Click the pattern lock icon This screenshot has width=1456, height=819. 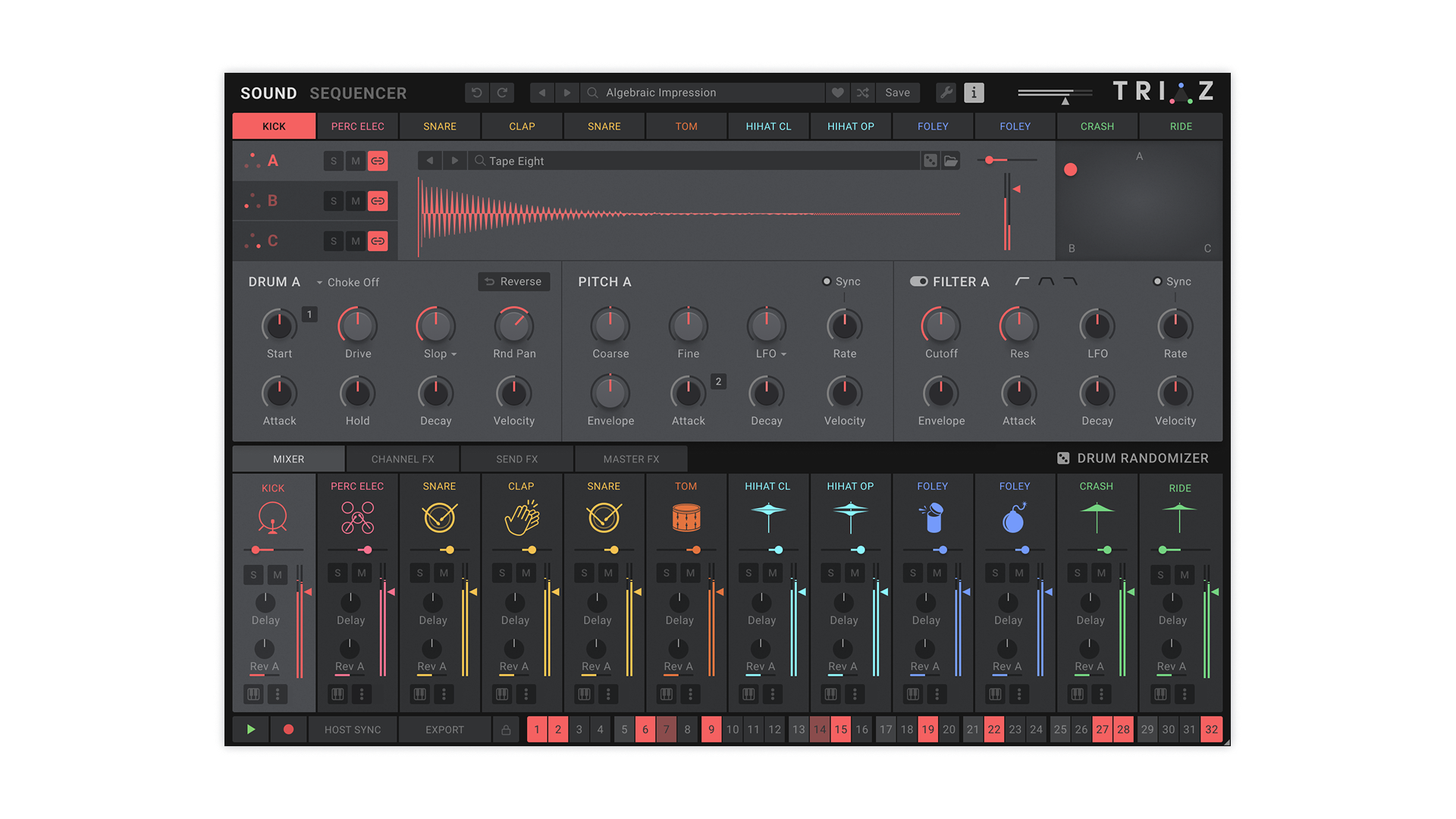[506, 730]
